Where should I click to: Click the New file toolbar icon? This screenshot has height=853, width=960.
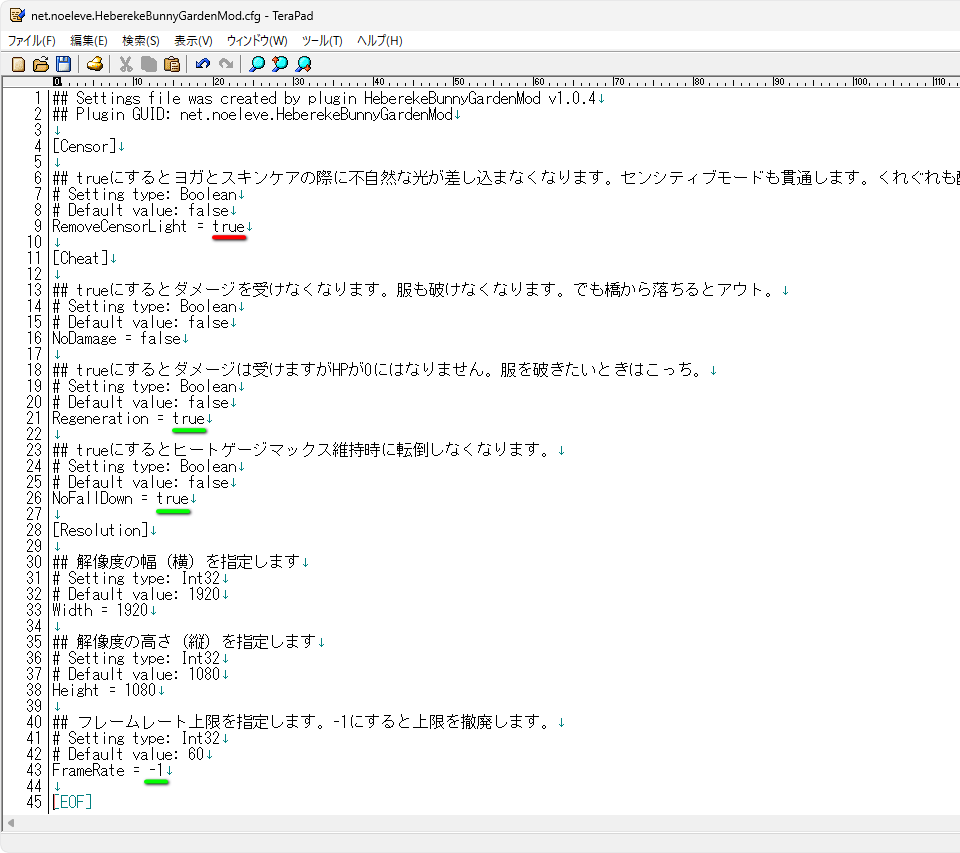[18, 64]
